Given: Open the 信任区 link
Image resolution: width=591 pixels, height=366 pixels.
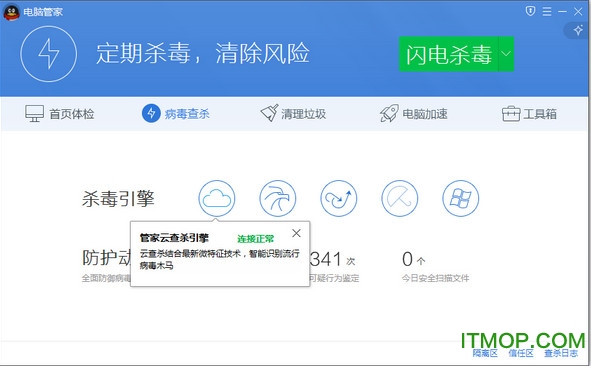Looking at the screenshot, I should (x=521, y=354).
